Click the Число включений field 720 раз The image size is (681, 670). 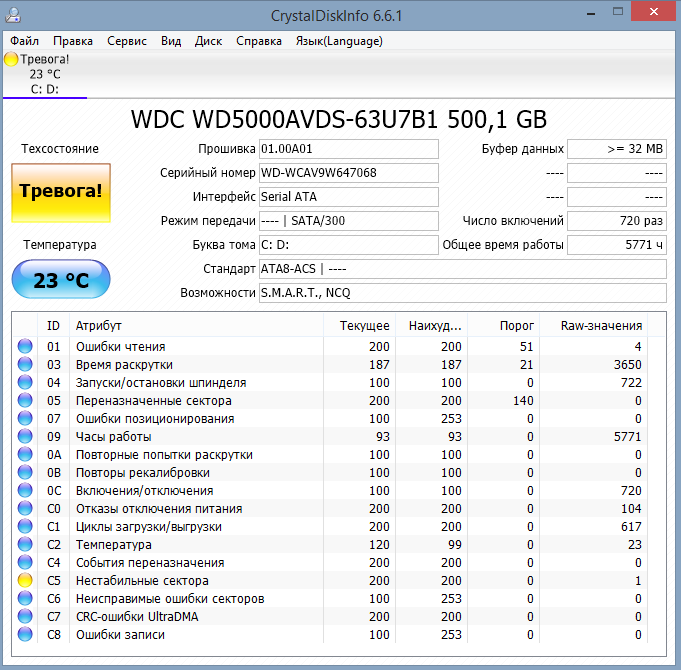(x=617, y=221)
